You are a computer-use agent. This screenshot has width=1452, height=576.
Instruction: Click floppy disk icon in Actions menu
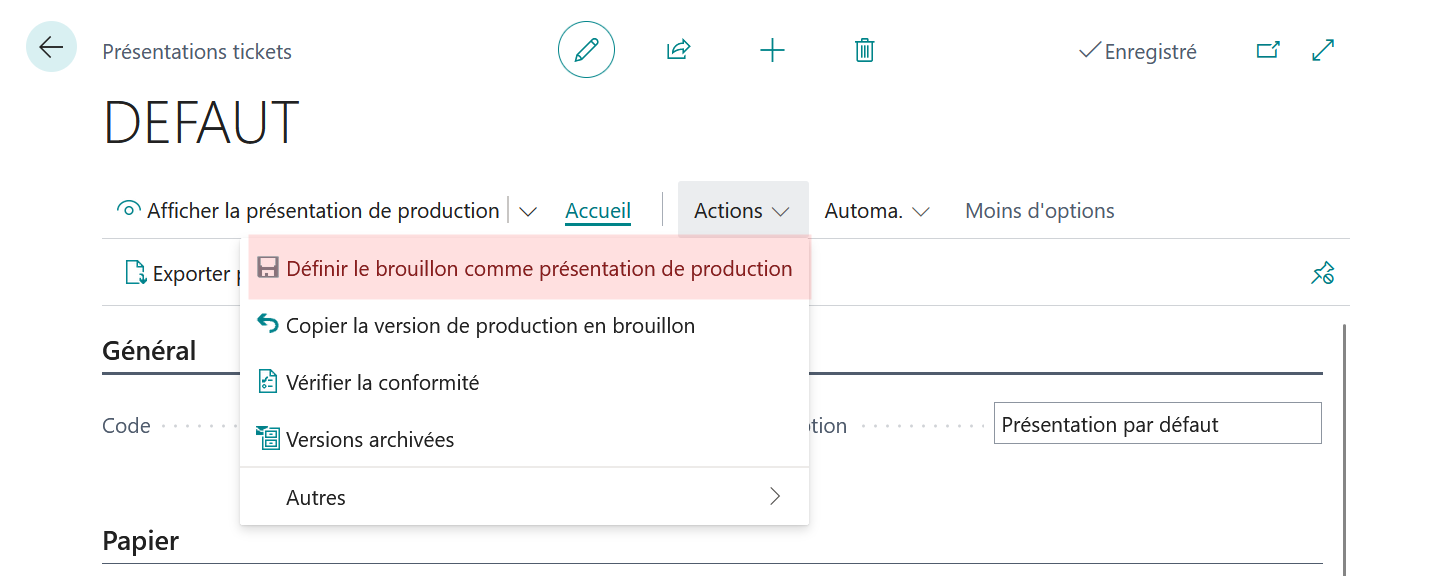[x=268, y=268]
